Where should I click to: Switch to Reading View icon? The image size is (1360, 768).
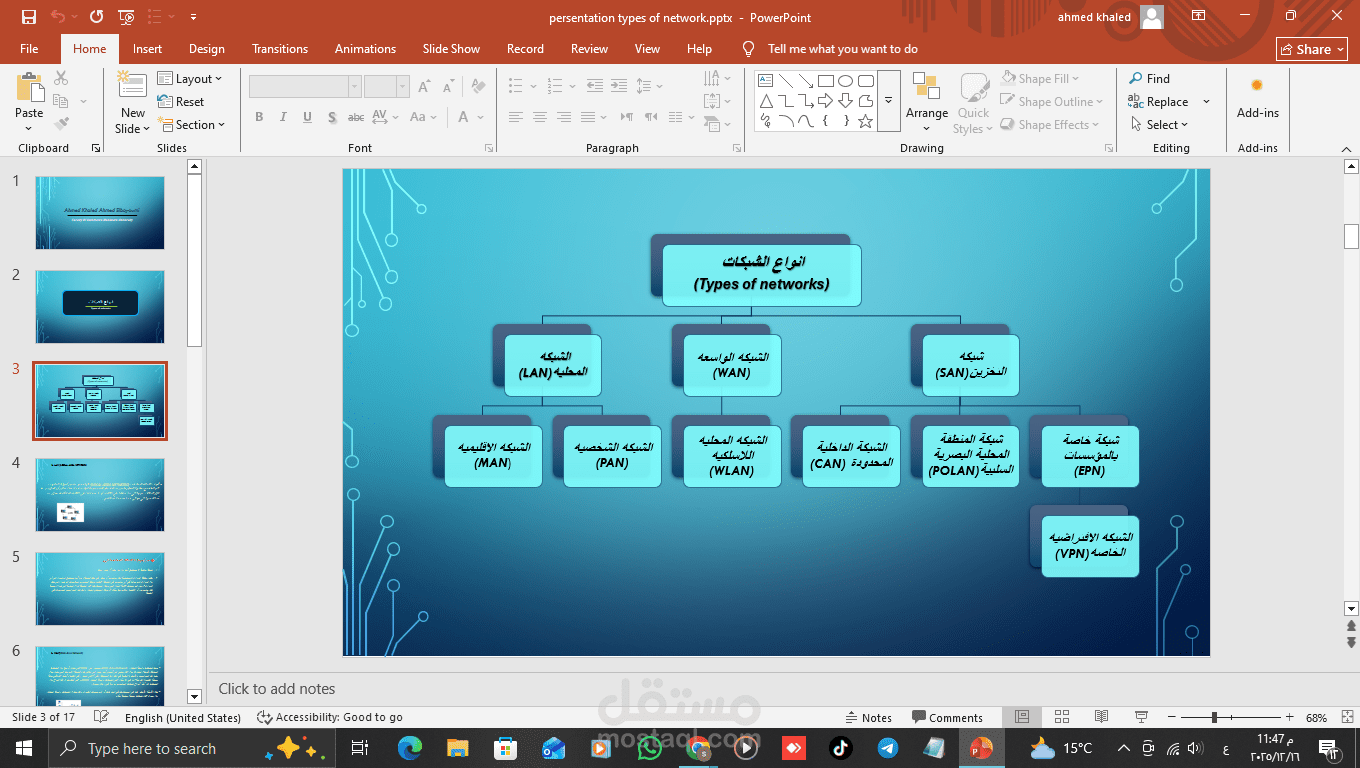[1101, 718]
